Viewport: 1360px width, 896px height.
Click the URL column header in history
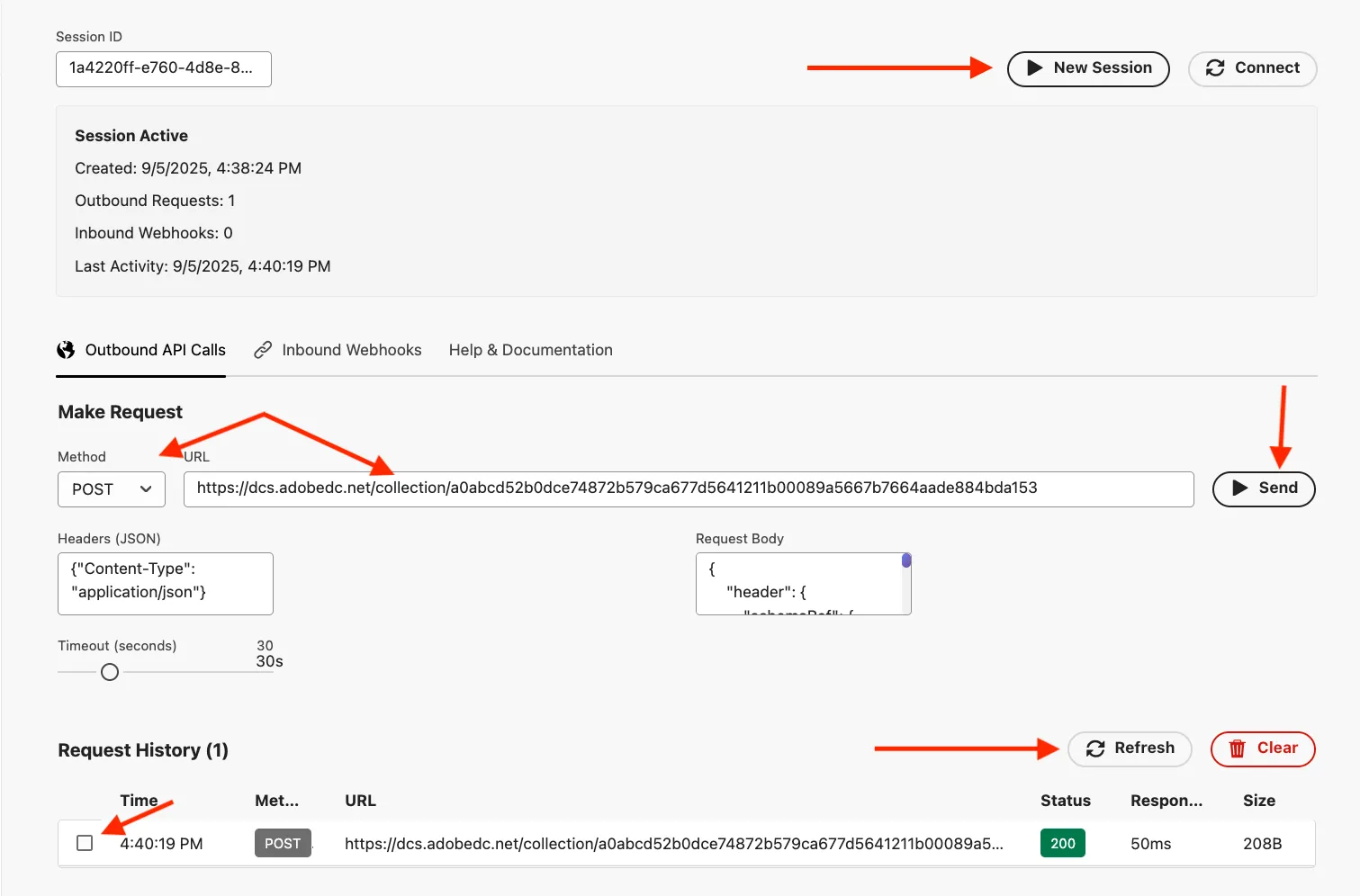360,801
